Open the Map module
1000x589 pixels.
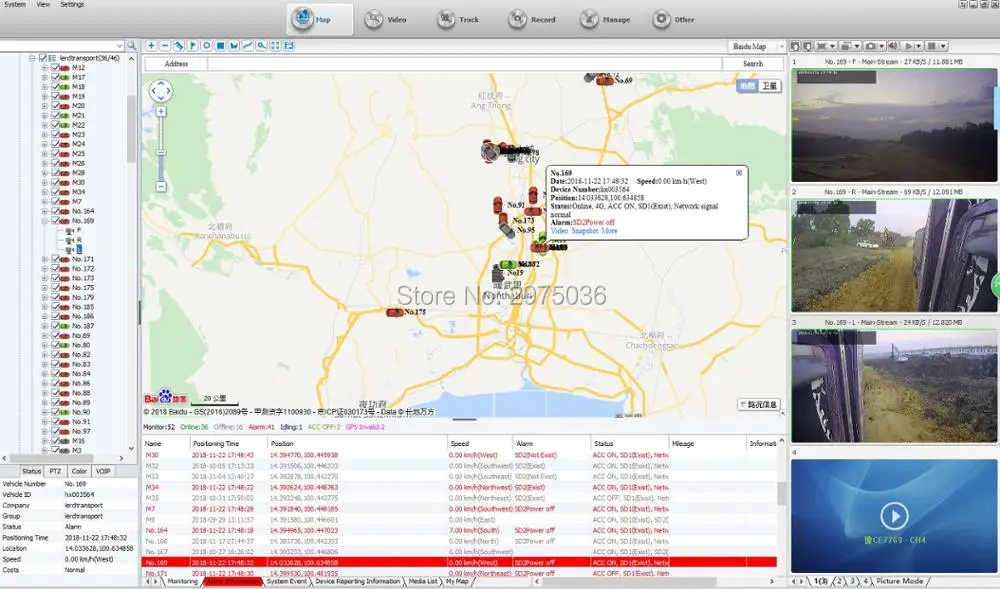(x=320, y=19)
